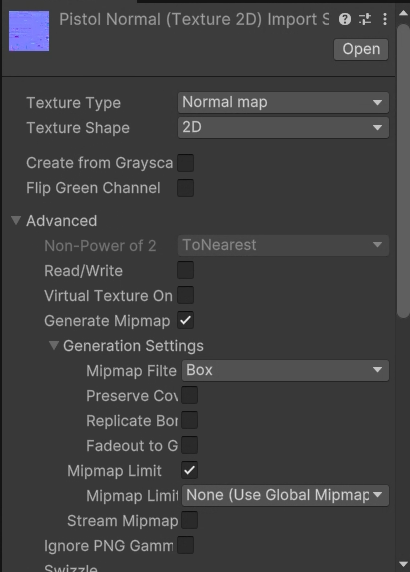The width and height of the screenshot is (410, 572).
Task: Open the Texture Type dropdown
Action: pos(283,103)
